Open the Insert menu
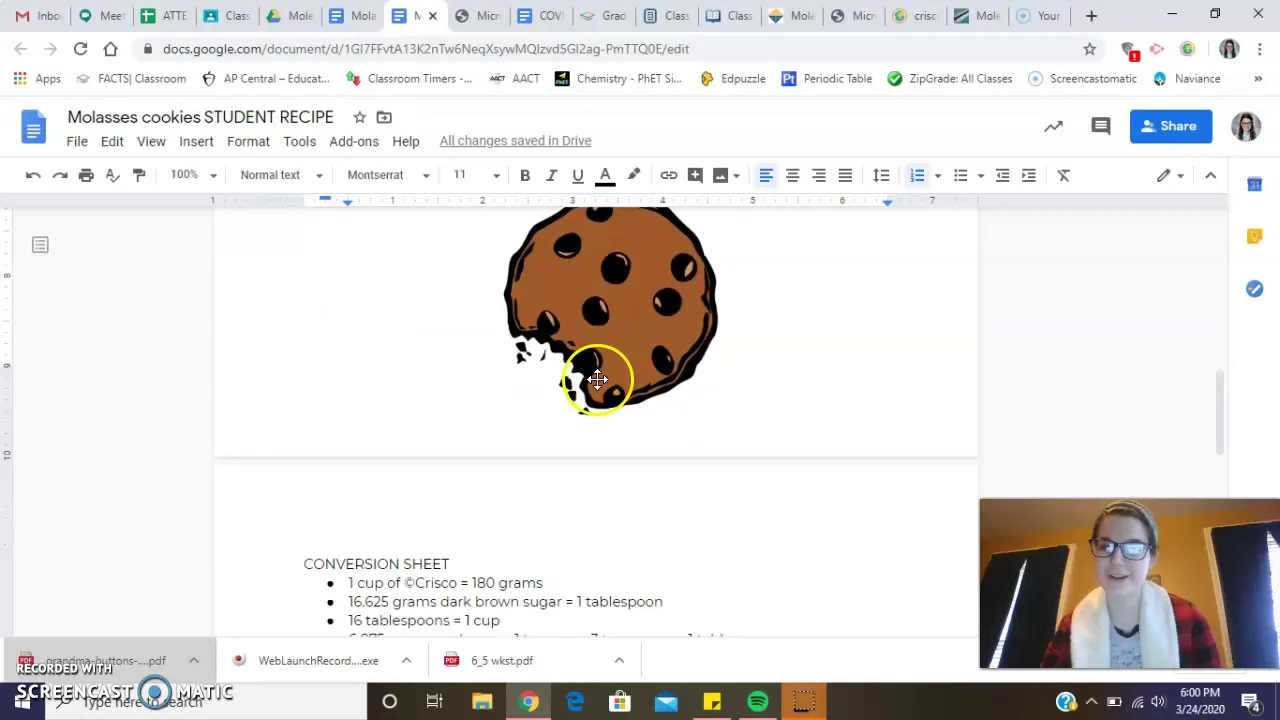 196,141
